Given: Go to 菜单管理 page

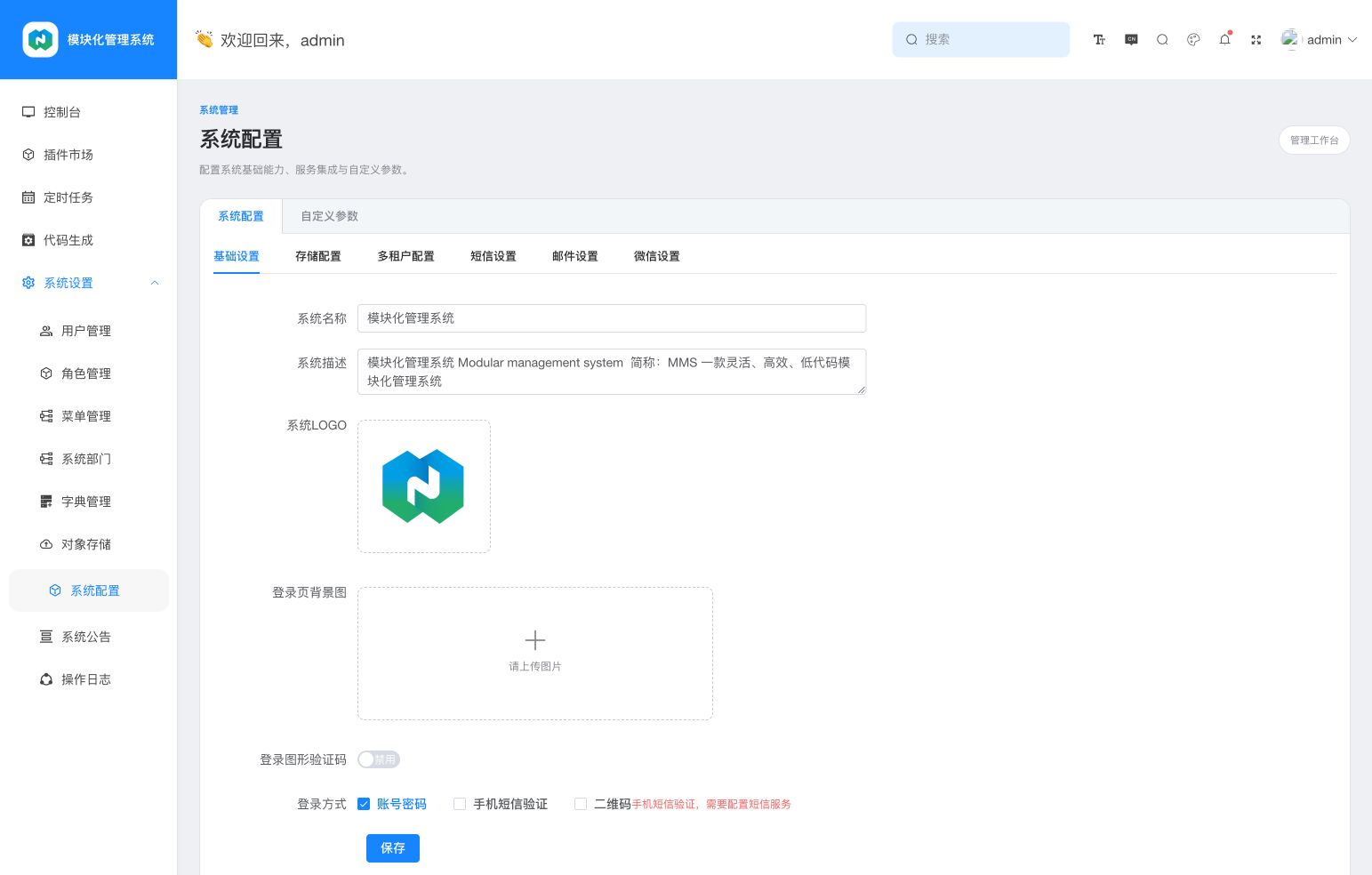Looking at the screenshot, I should pos(88,416).
